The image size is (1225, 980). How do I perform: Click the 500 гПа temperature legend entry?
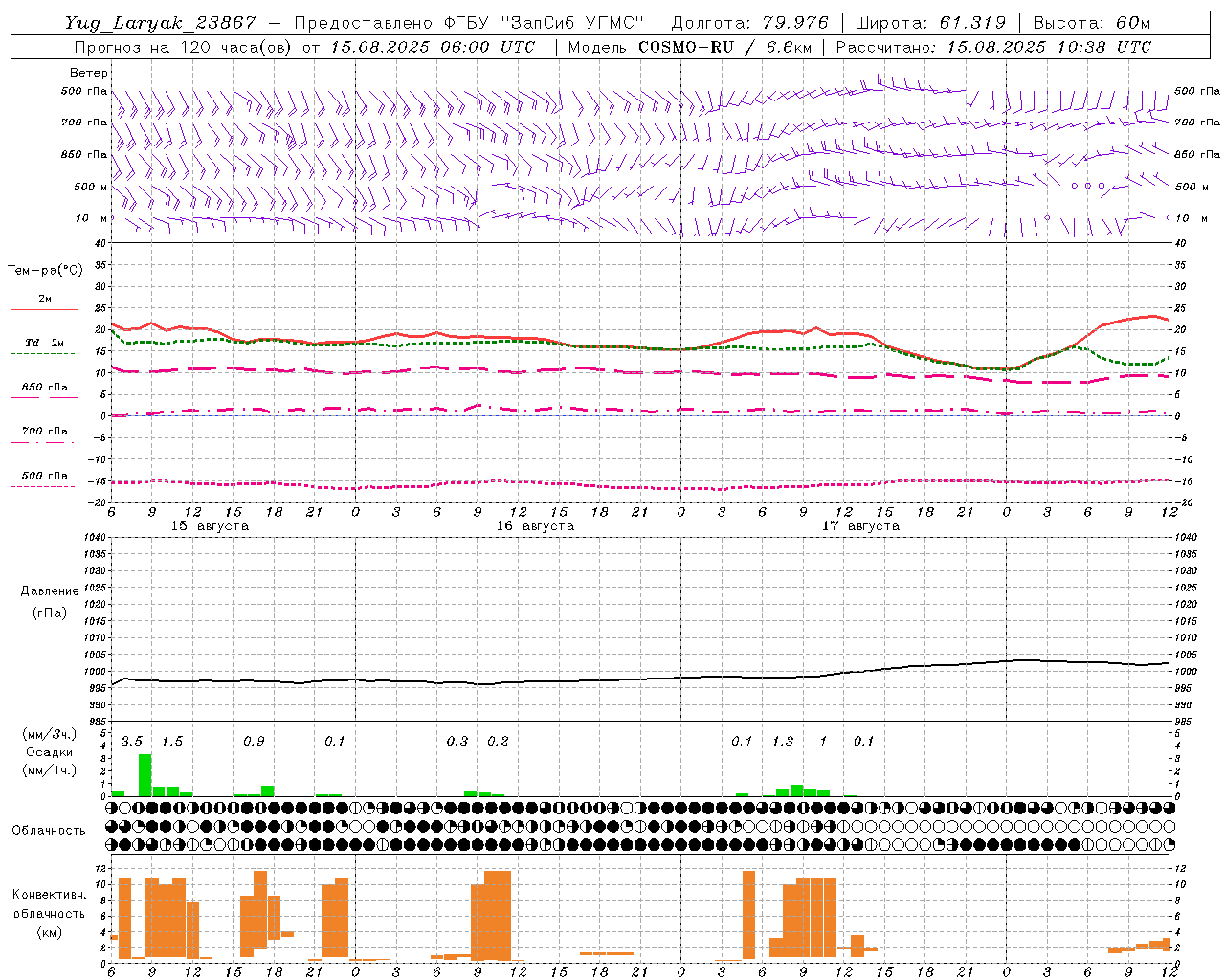click(x=44, y=476)
